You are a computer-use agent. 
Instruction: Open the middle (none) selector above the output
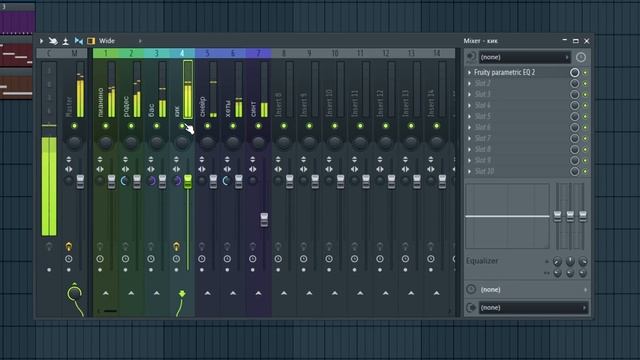[533, 289]
